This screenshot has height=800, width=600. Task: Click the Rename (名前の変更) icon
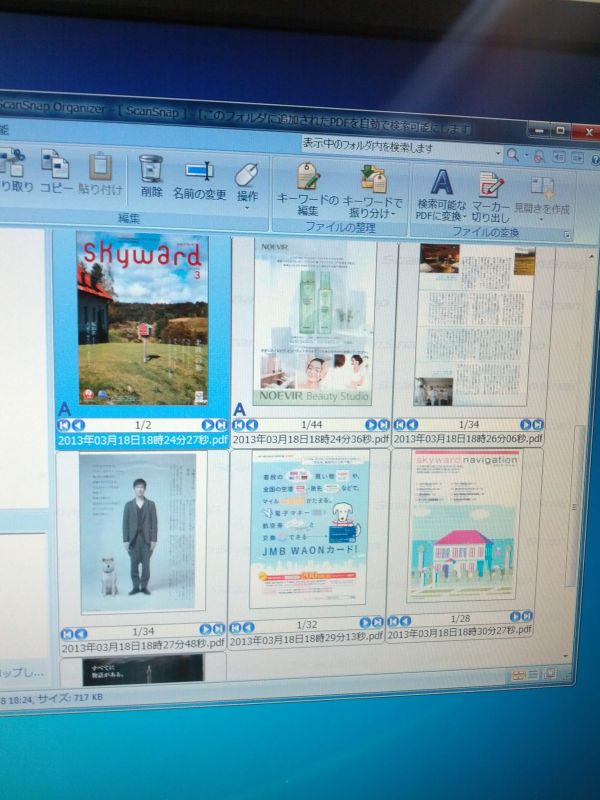(199, 171)
